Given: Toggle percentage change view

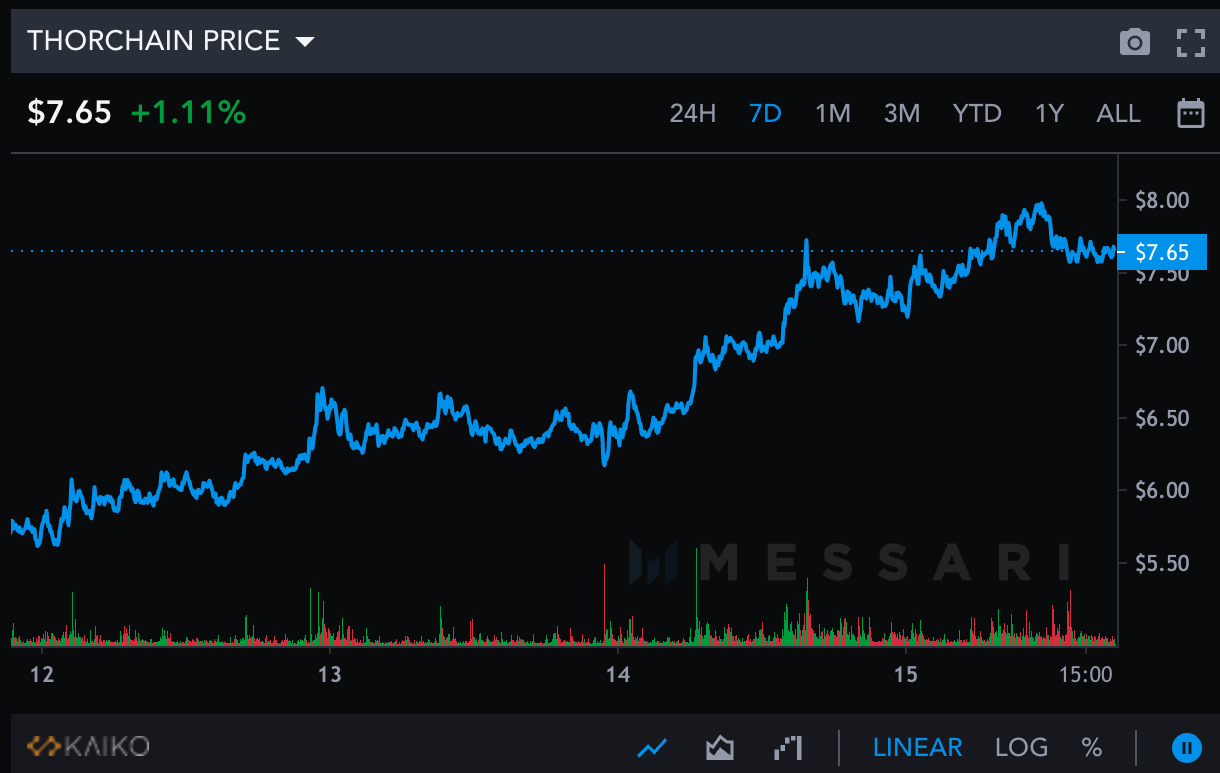Looking at the screenshot, I should 1091,747.
